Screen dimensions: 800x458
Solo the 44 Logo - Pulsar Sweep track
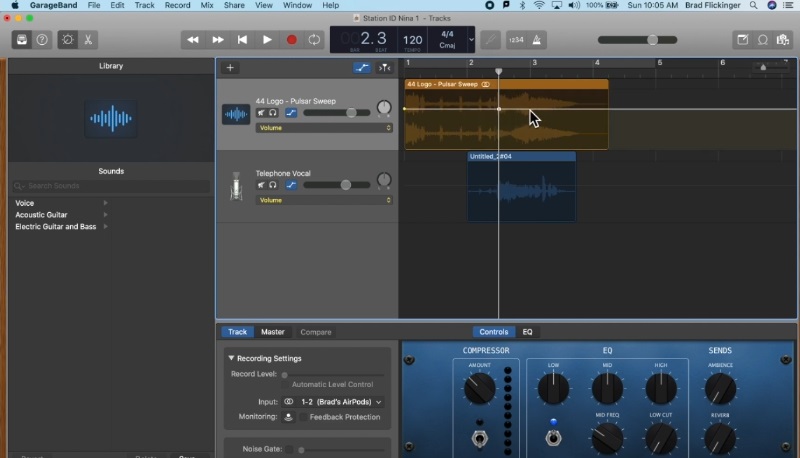[273, 113]
